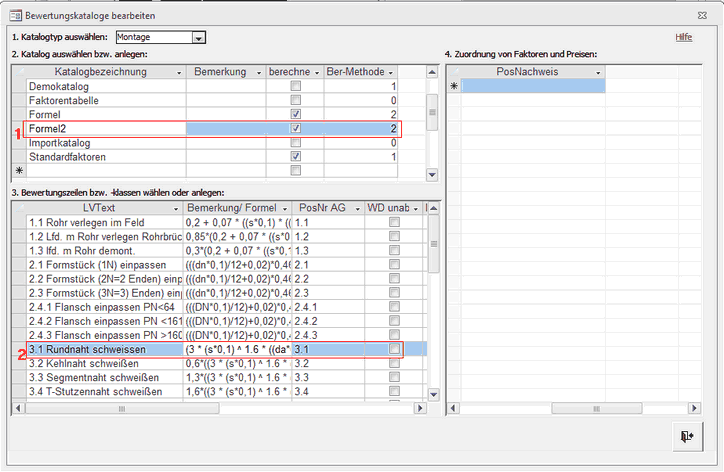Toggle berechne checkbox for Standardfaktoren
This screenshot has height=472, width=724.
point(295,157)
